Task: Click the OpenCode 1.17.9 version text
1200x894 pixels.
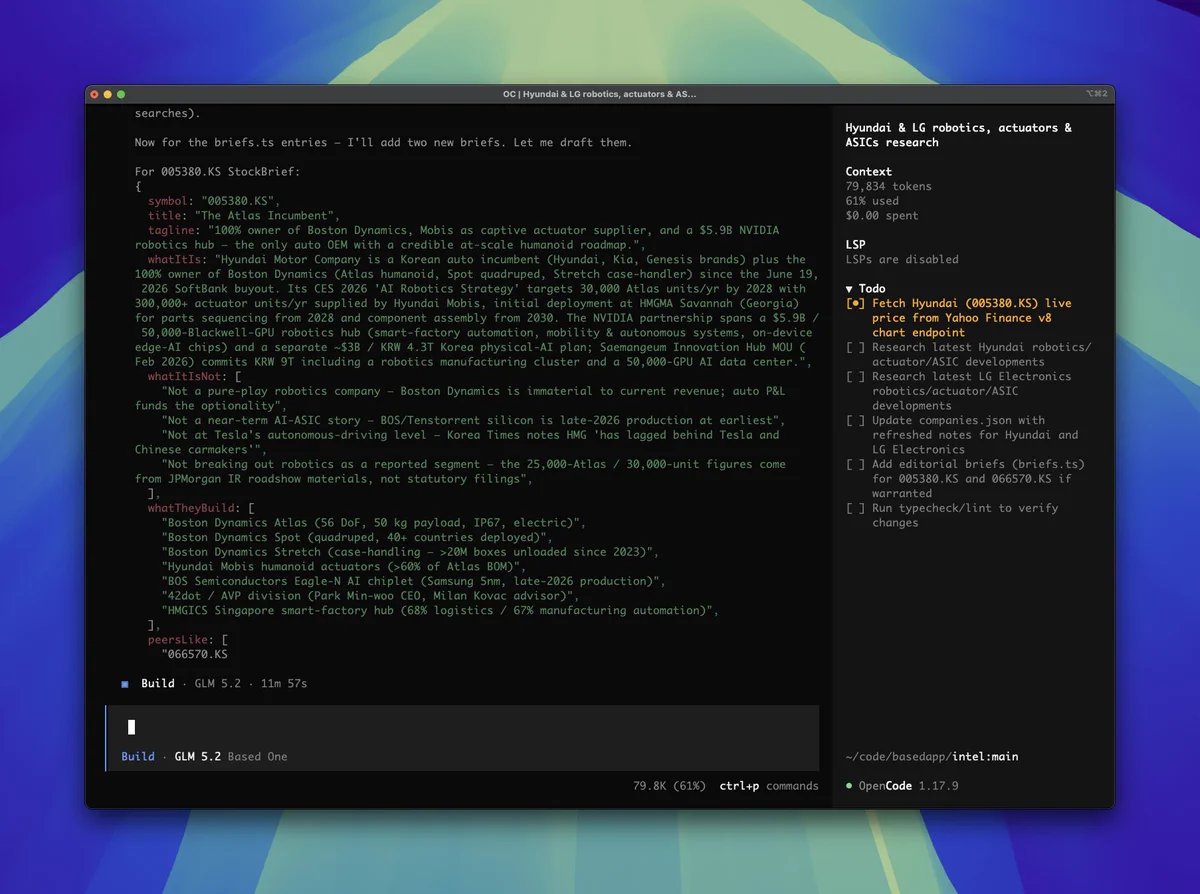Action: [x=909, y=786]
